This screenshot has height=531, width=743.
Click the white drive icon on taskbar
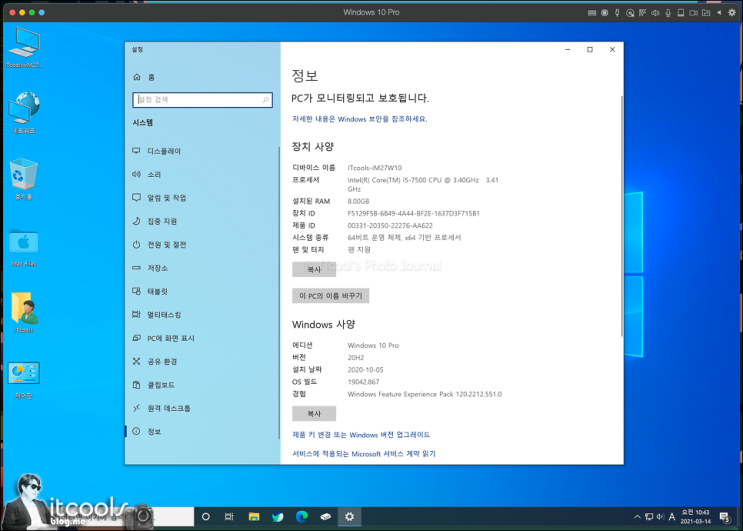[326, 516]
